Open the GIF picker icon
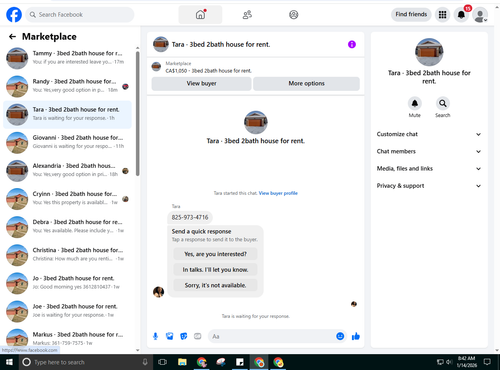 (198, 336)
